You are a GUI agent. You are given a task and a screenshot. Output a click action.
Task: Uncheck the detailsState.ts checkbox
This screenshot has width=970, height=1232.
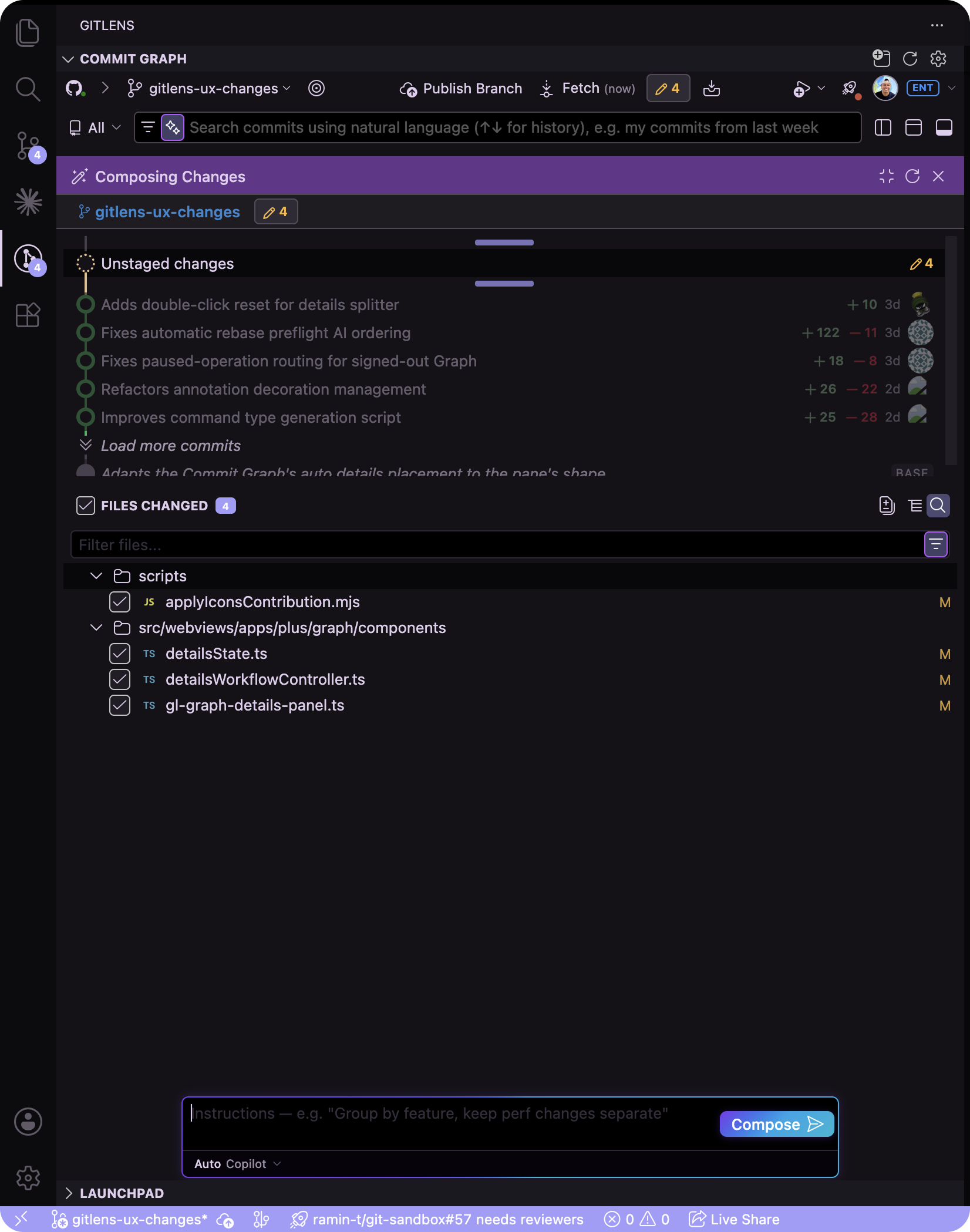(x=120, y=654)
